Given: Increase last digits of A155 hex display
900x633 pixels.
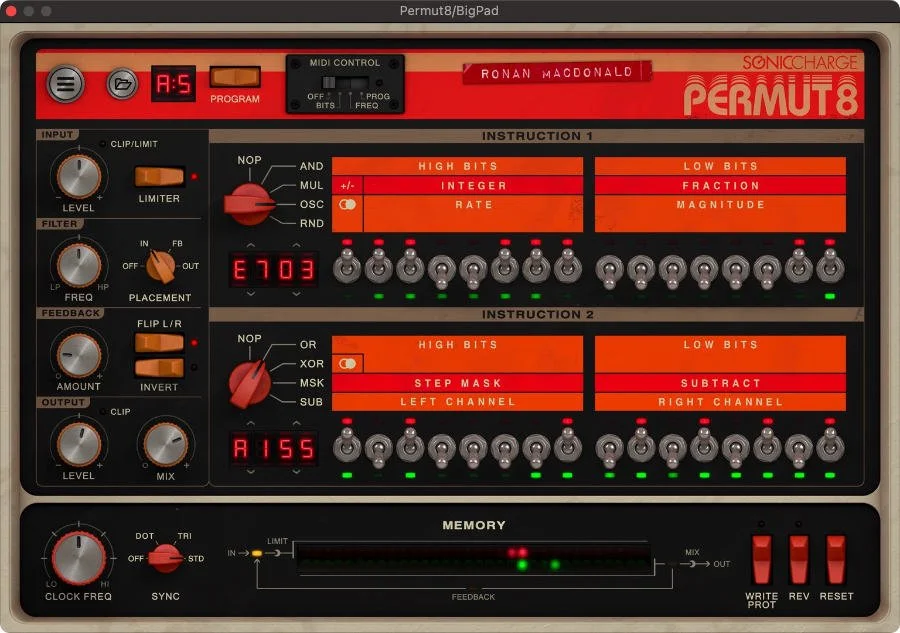Looking at the screenshot, I should click(296, 424).
